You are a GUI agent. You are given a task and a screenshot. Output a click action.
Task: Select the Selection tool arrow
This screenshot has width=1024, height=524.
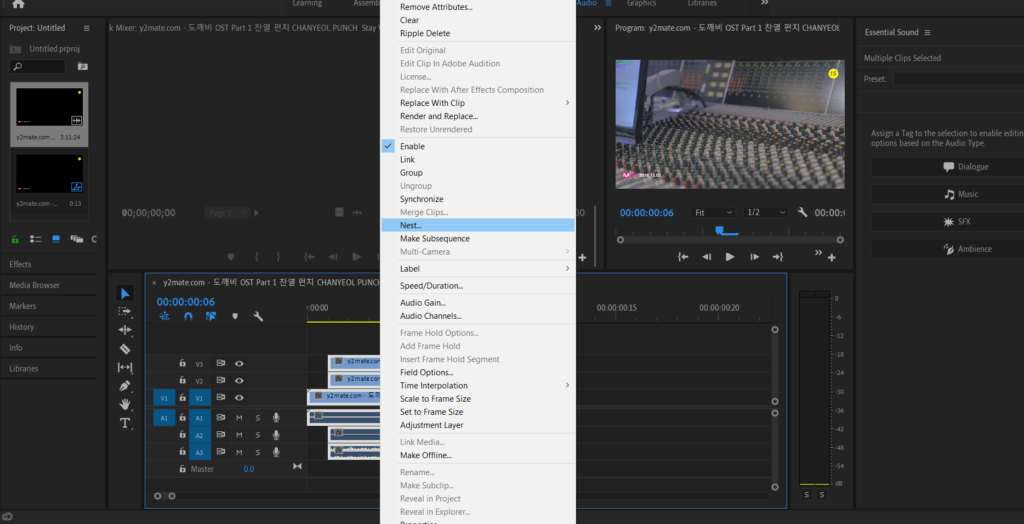(125, 293)
